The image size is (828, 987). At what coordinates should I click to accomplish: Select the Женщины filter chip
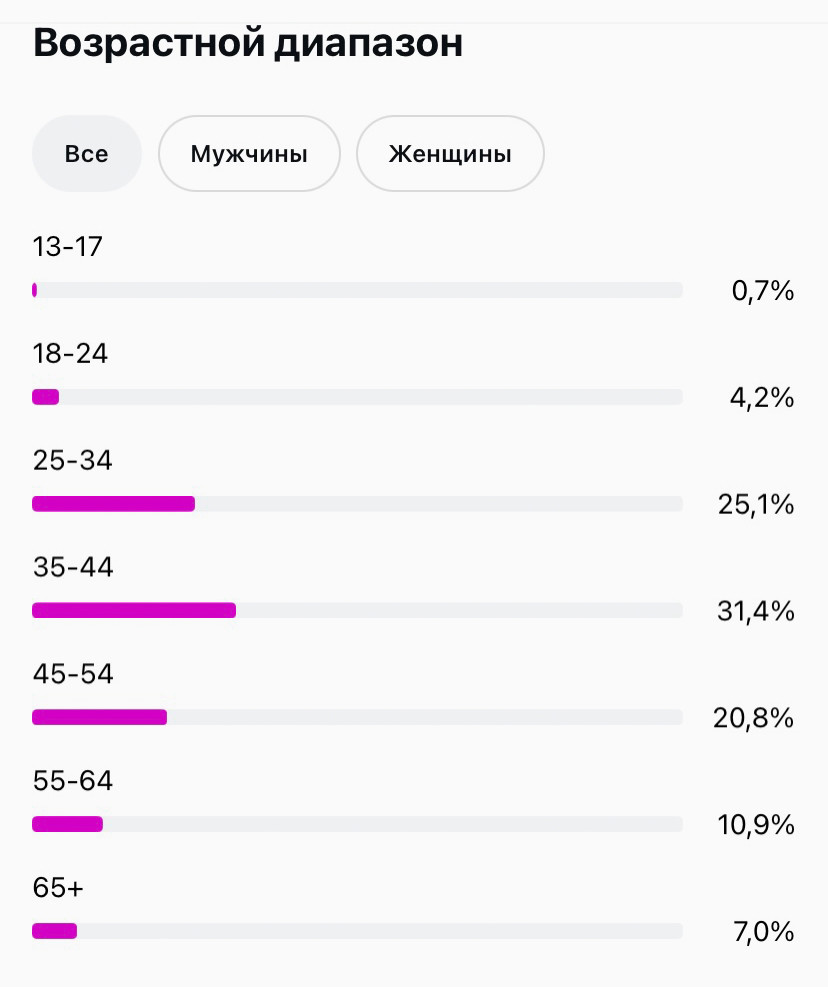click(x=450, y=153)
